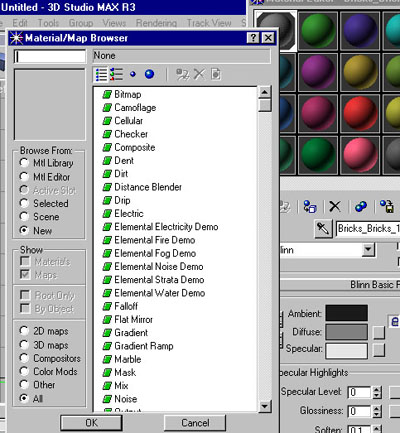The width and height of the screenshot is (400, 433).
Task: Open the Edit menu
Action: tap(20, 23)
